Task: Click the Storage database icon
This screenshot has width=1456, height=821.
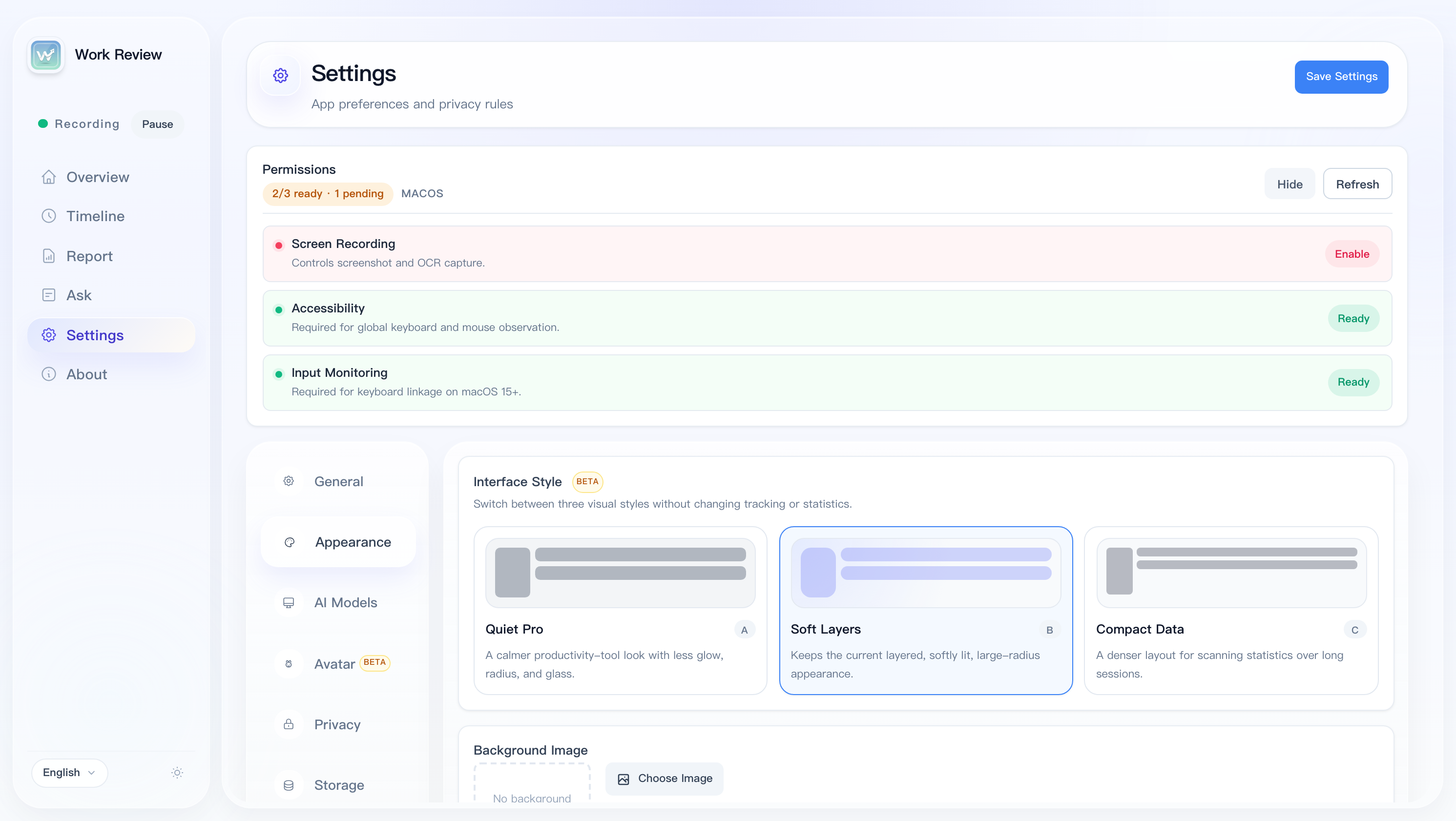Action: [x=289, y=785]
